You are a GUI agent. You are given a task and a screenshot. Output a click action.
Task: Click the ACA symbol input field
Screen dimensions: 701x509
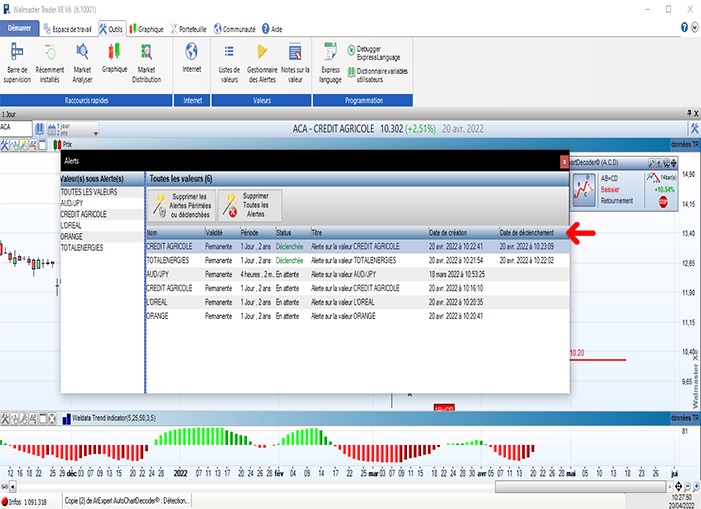coord(16,128)
